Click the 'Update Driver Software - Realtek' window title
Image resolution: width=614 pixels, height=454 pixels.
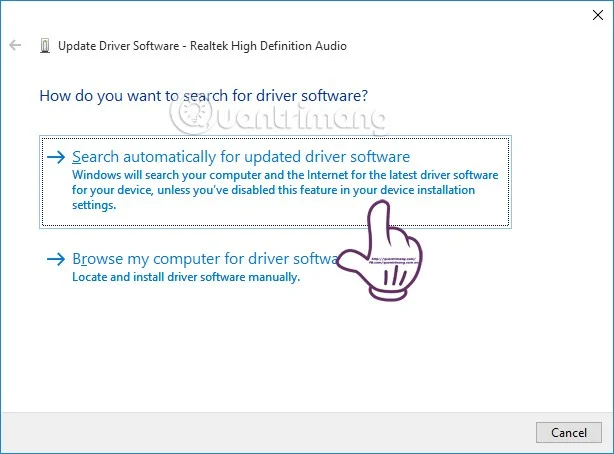tap(202, 46)
